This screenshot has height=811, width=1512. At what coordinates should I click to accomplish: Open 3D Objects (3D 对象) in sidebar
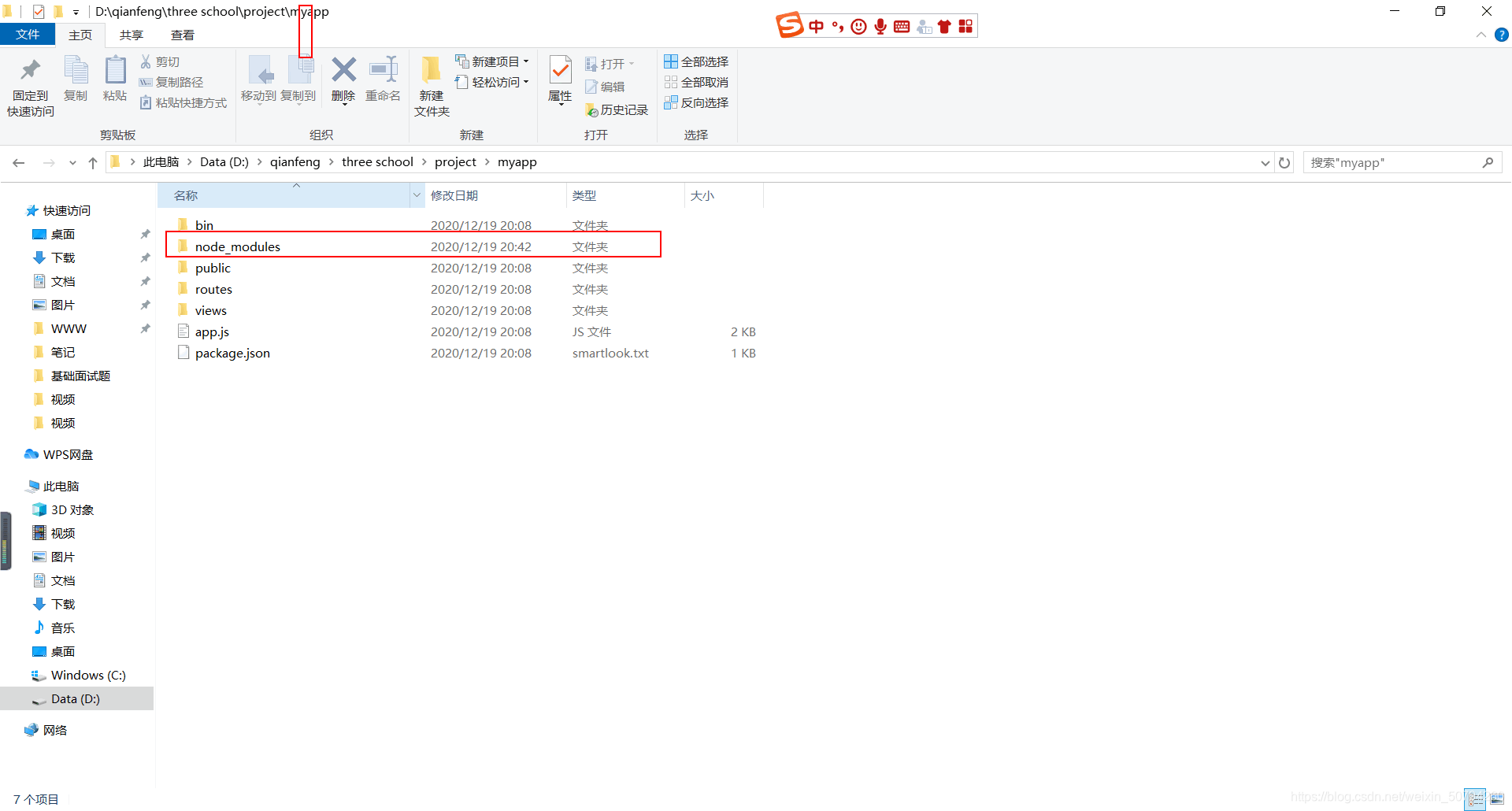[x=72, y=510]
